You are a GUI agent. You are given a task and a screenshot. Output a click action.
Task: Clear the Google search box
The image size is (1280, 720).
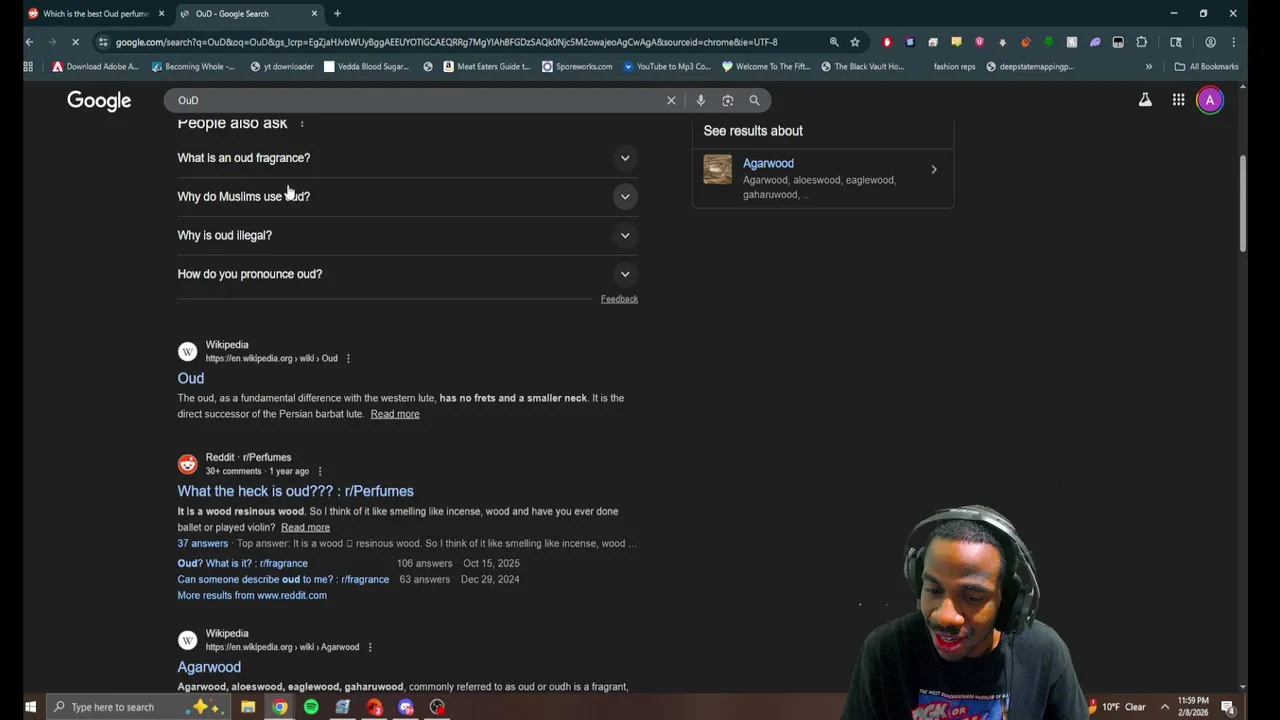pyautogui.click(x=671, y=100)
